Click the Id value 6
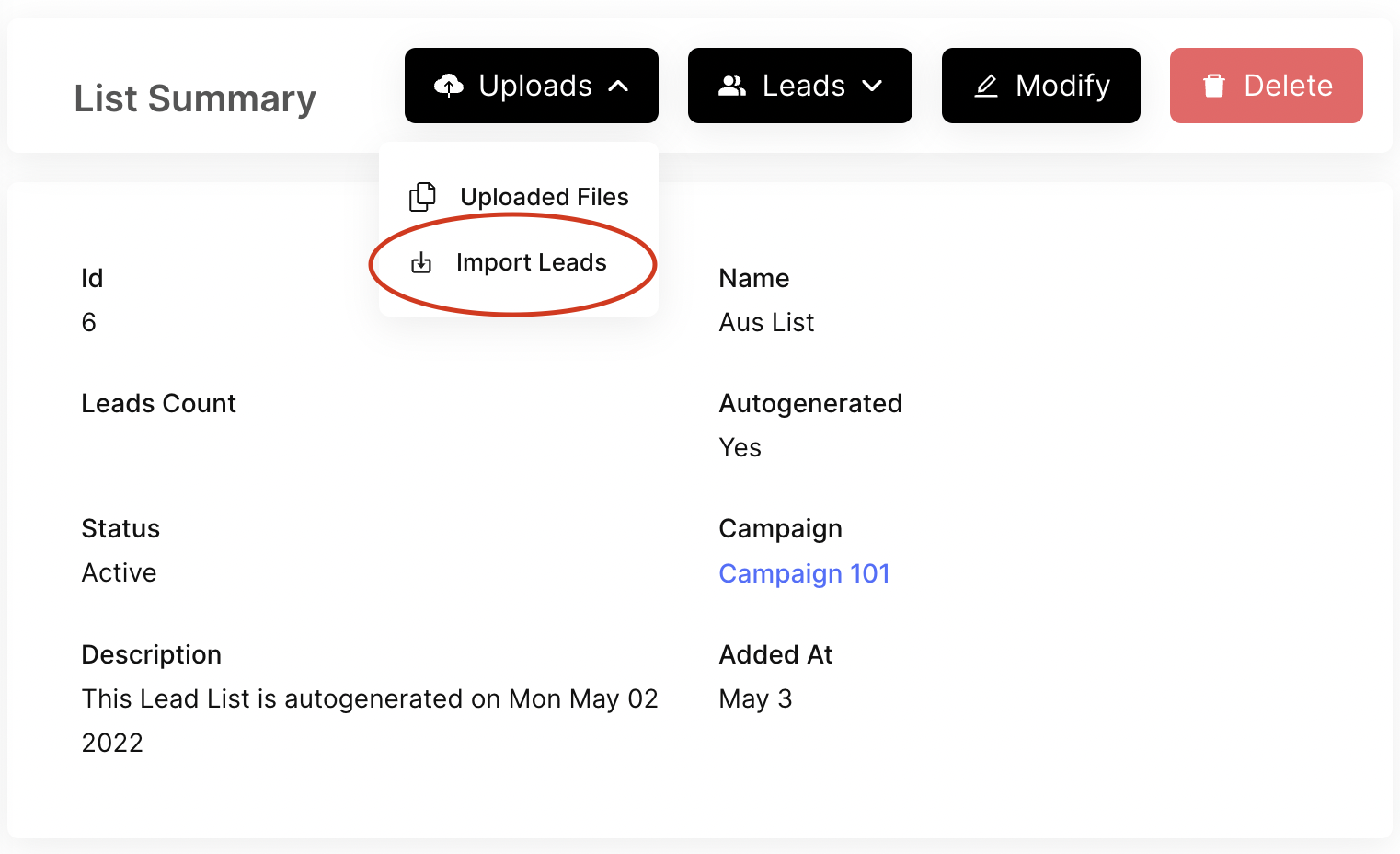Screen dimensions: 1400x854 pyautogui.click(x=89, y=322)
